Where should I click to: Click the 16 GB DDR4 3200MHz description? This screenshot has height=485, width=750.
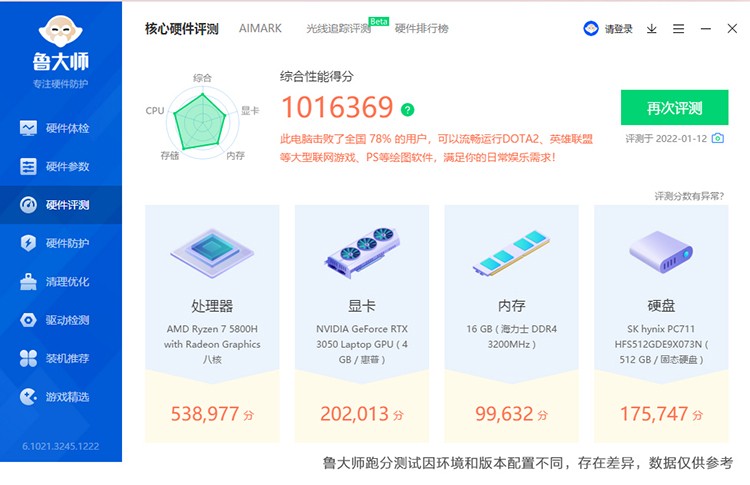(511, 336)
